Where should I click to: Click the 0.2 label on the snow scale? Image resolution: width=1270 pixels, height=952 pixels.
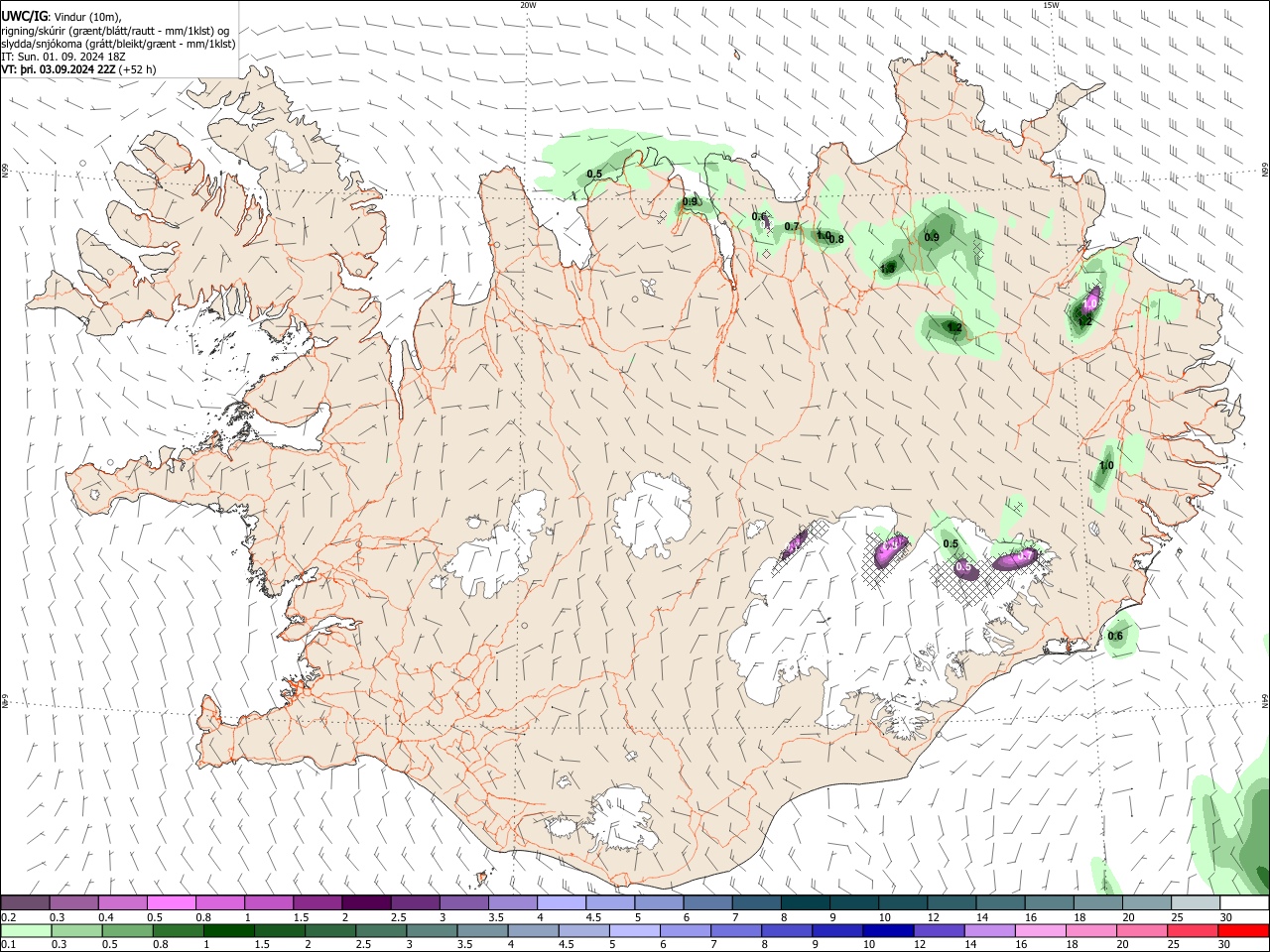(x=7, y=917)
